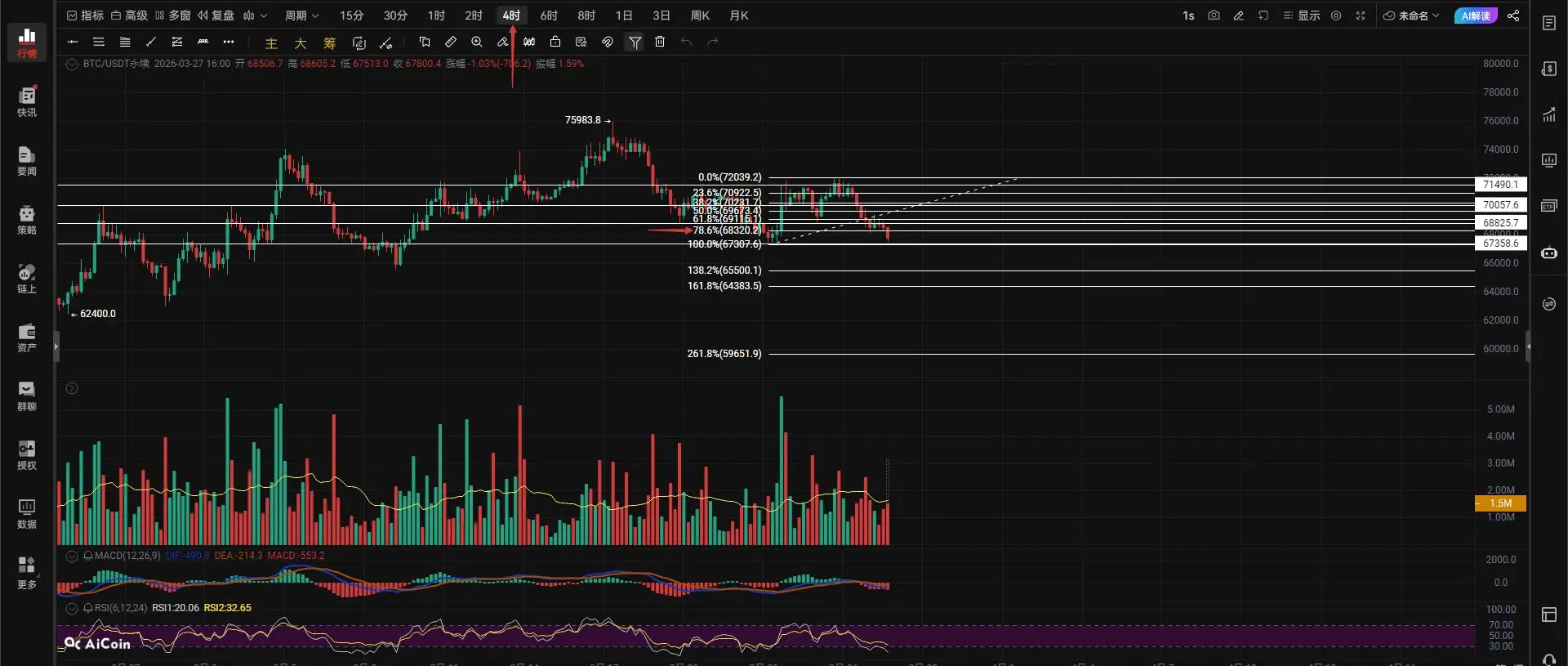
Task: Open the robot assistant icon on right panel
Action: pyautogui.click(x=1549, y=253)
